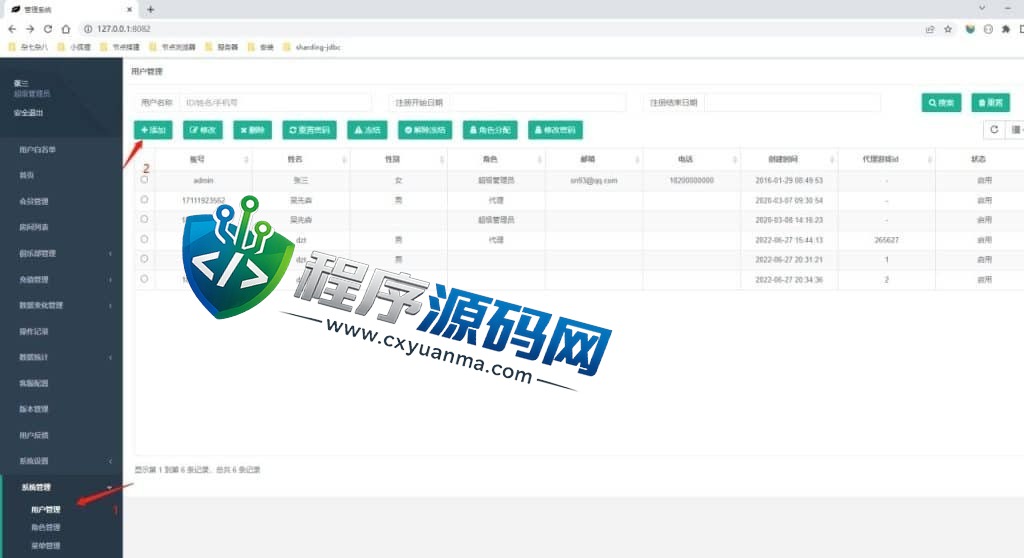Sort by the 姓名 column sort arrows

(344, 159)
